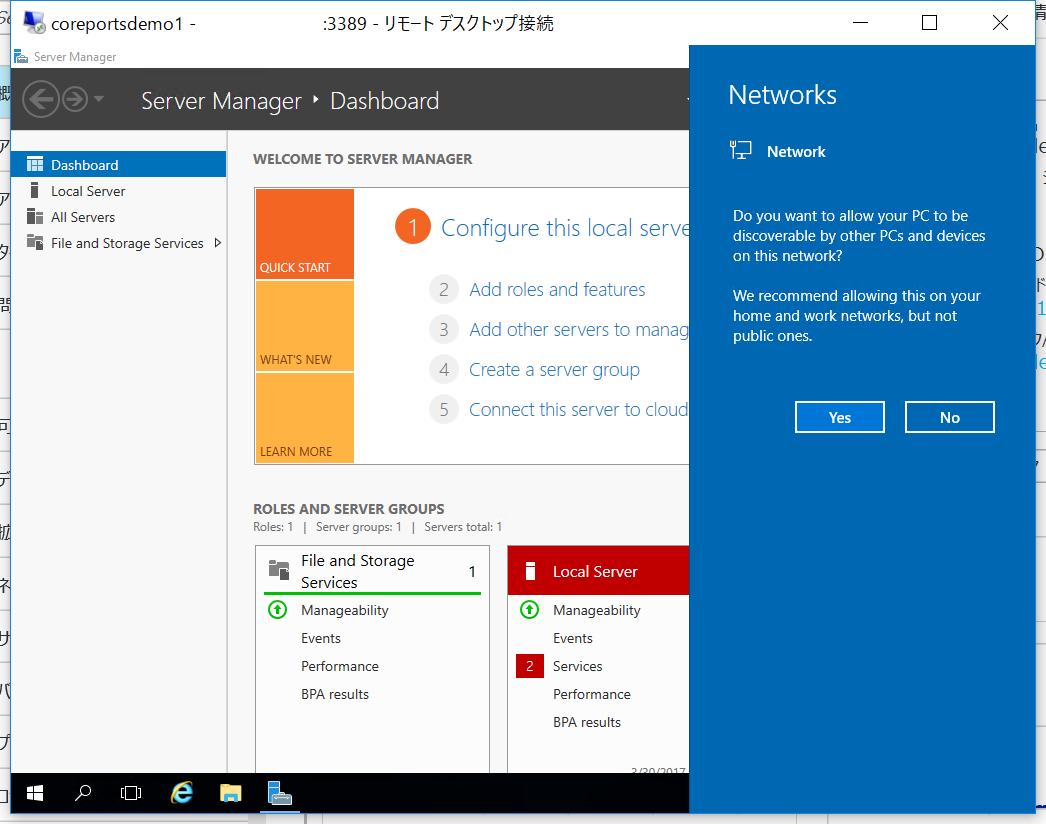Click the Local Server icon in the sidebar
This screenshot has height=824, width=1046.
click(x=35, y=191)
